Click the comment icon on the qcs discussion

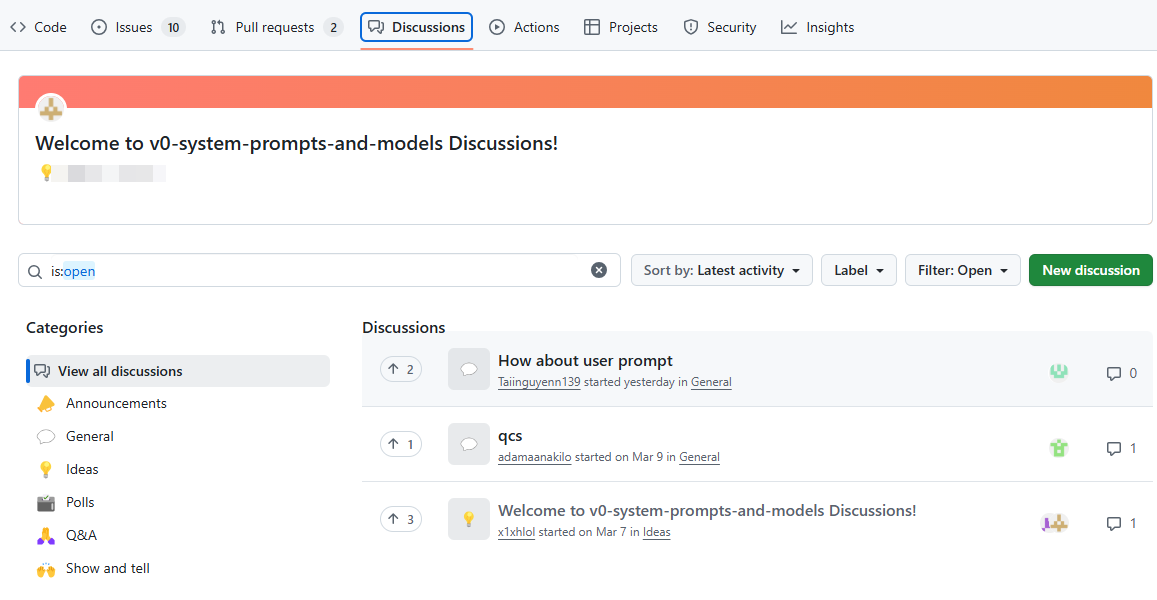pos(1113,448)
